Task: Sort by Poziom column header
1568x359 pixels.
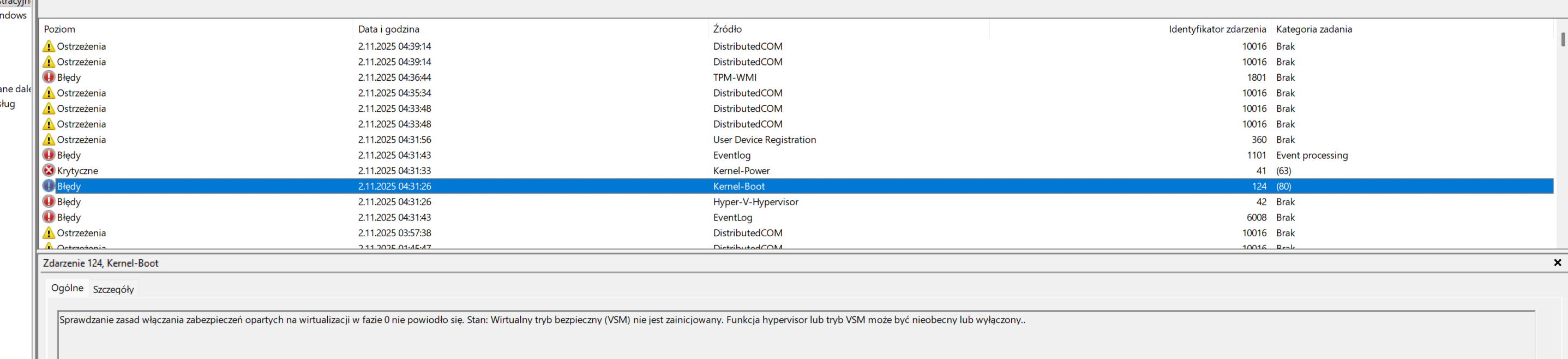Action: (59, 29)
